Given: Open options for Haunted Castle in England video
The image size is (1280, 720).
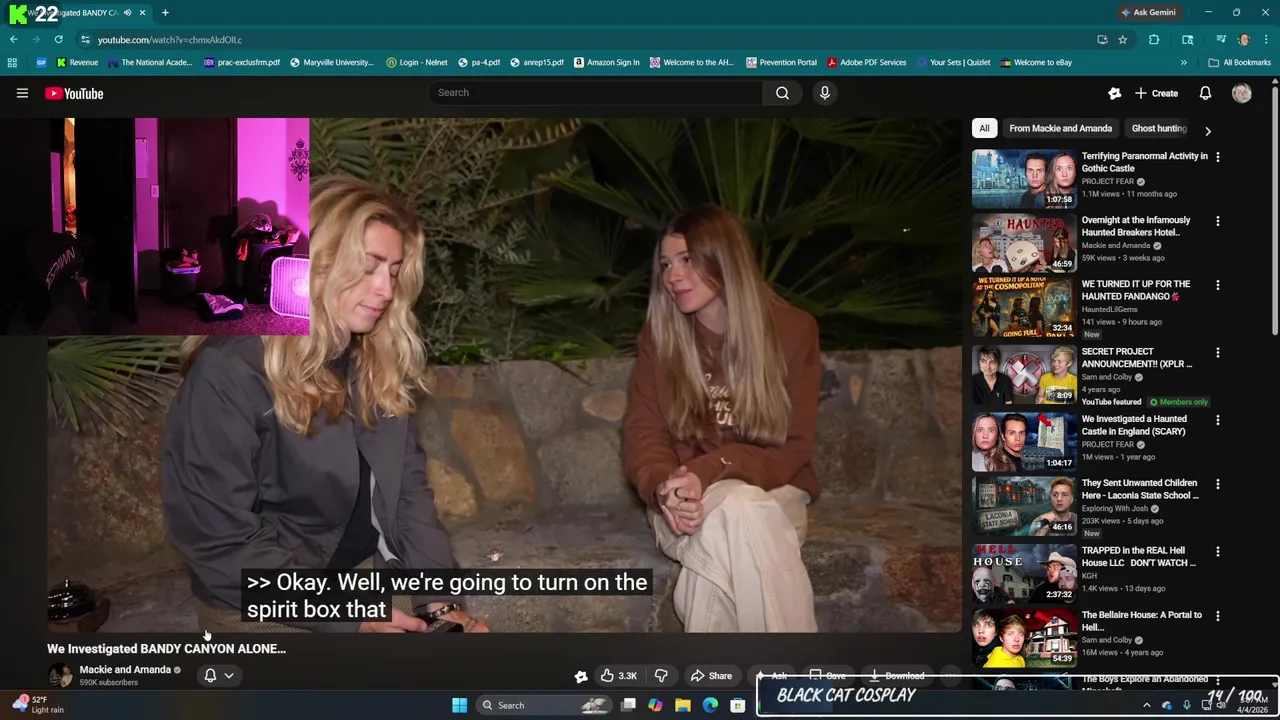Looking at the screenshot, I should tap(1217, 420).
